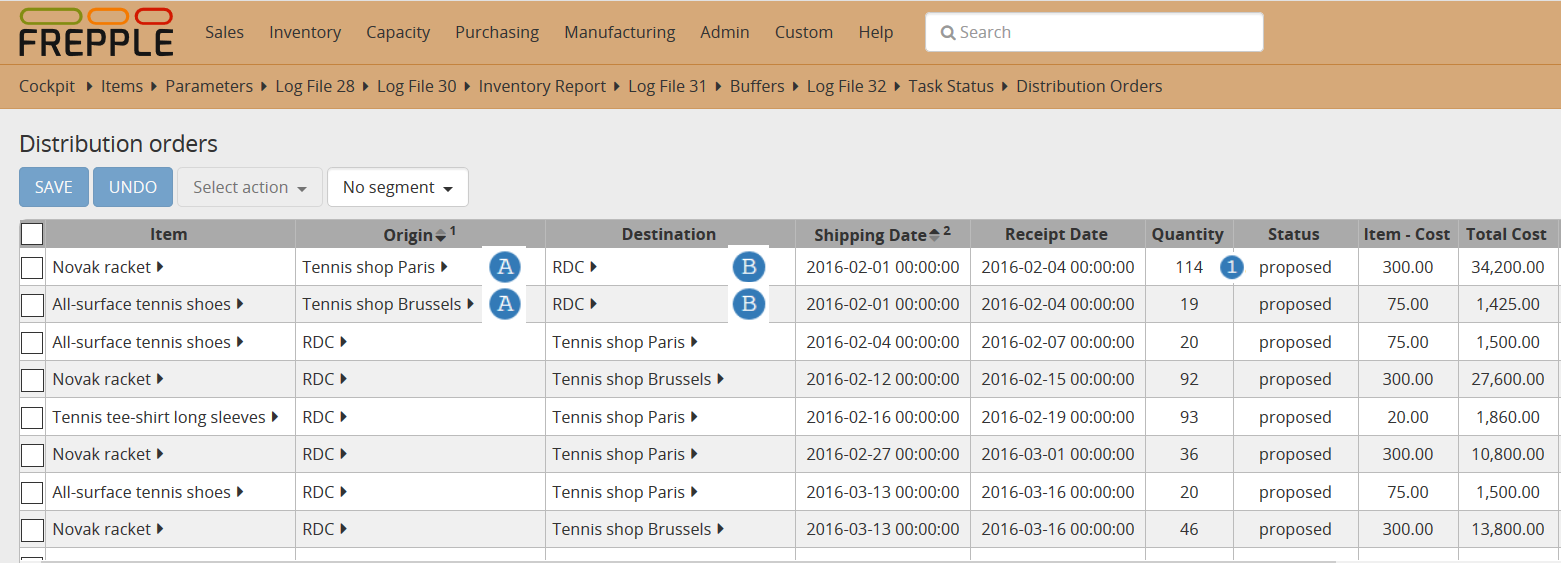Click the arrow icon next to Tennis tee-shirt long sleeves
This screenshot has height=563, width=1561.
pos(275,417)
